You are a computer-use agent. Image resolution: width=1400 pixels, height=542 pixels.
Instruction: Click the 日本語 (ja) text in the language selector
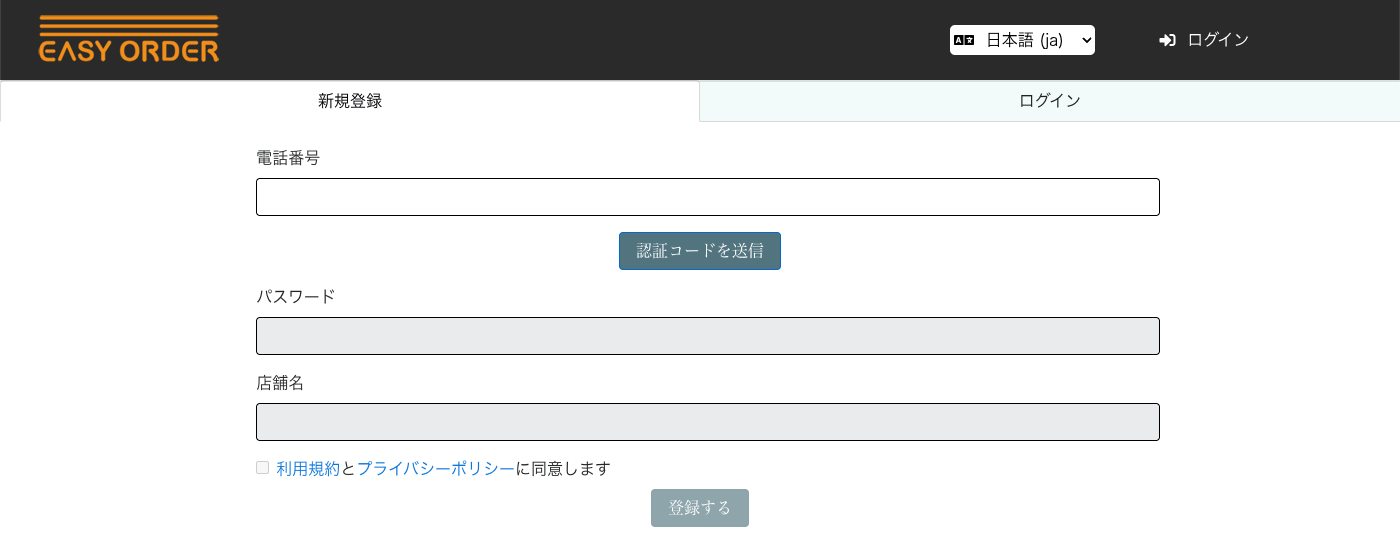coord(1024,40)
